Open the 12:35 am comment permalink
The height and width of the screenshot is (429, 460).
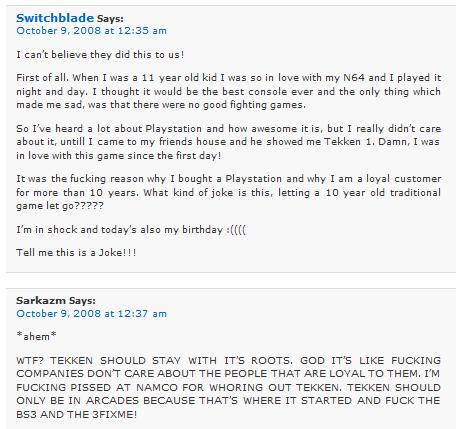coord(91,31)
